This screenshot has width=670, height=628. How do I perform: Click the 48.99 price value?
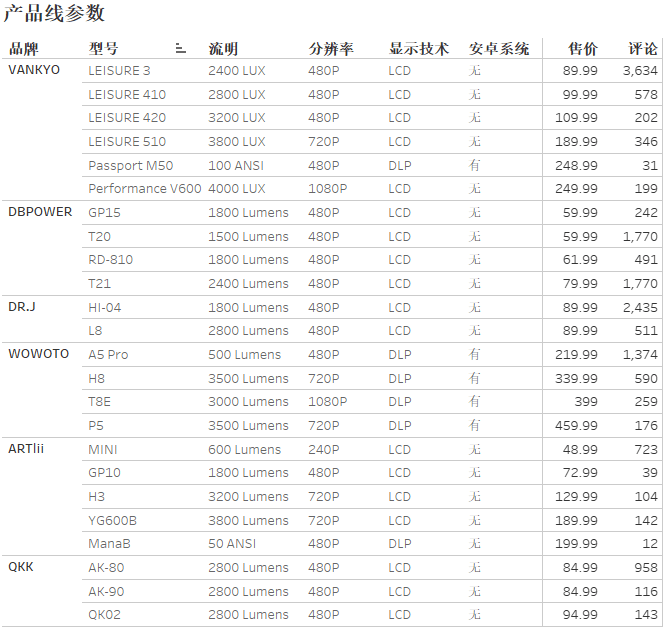[x=580, y=449]
